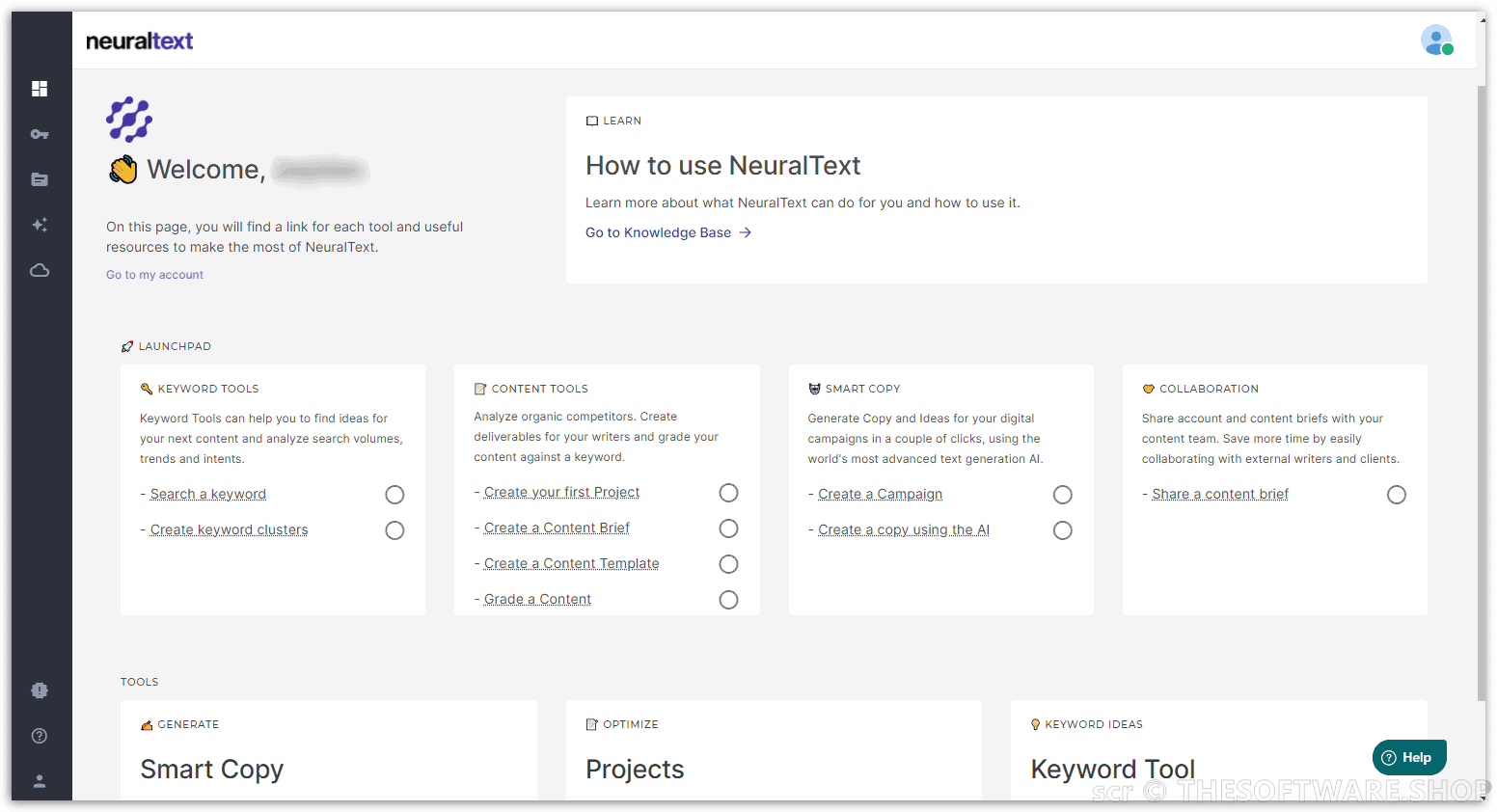This screenshot has height=812, width=1497.
Task: Mark Search a keyword step as done
Action: tap(395, 495)
